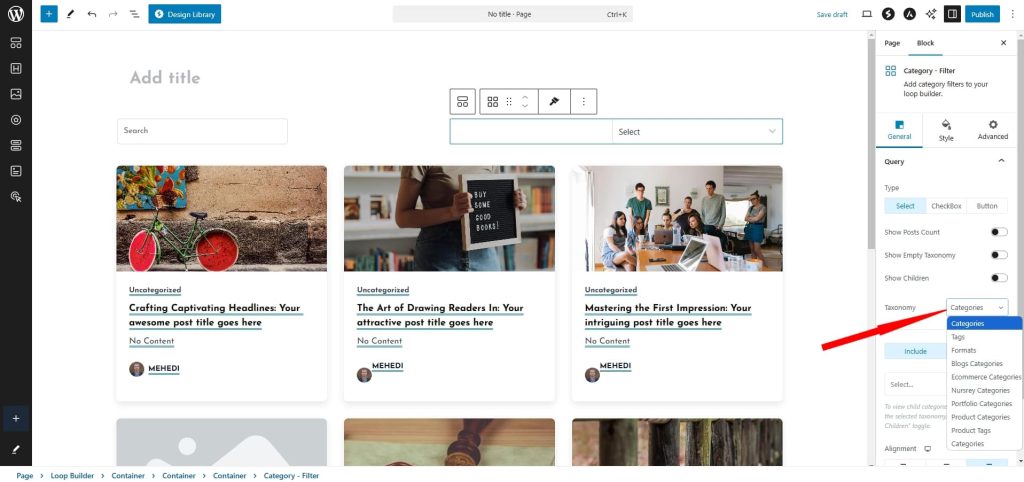Enable the Show Posts Count toggle
The width and height of the screenshot is (1024, 482).
click(998, 232)
